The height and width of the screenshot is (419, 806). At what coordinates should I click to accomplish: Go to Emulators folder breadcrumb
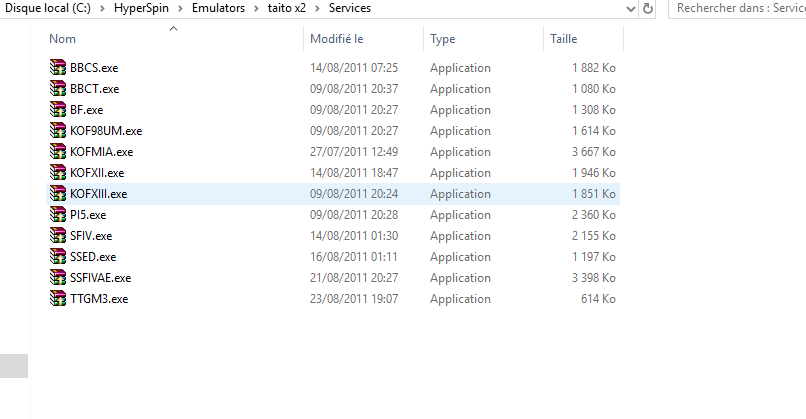point(218,8)
